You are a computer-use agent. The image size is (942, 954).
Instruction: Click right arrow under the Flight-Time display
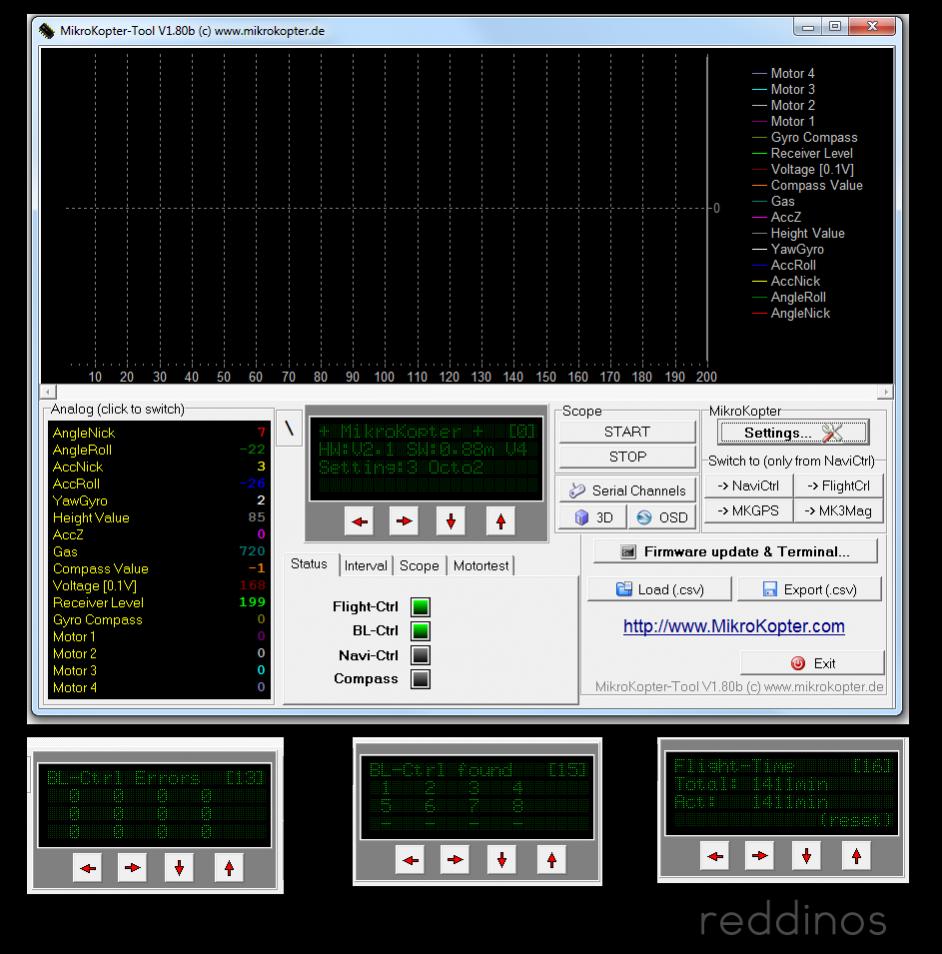point(760,855)
